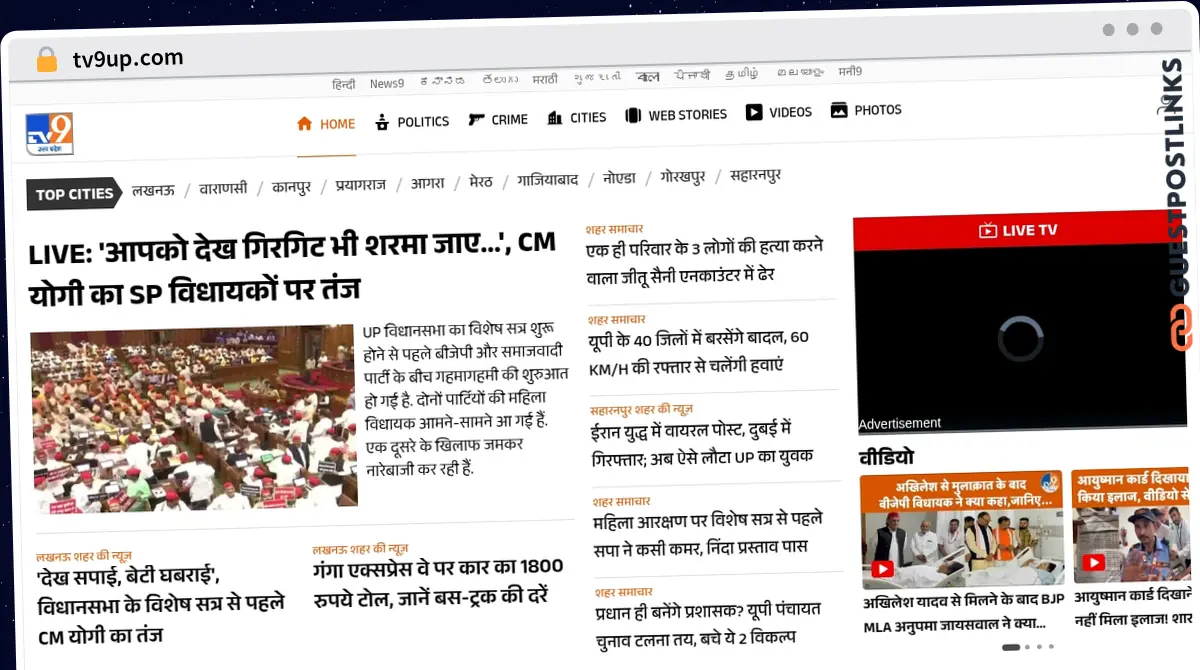The width and height of the screenshot is (1200, 670).
Task: Select लखनऊ from top cities
Action: [x=153, y=190]
